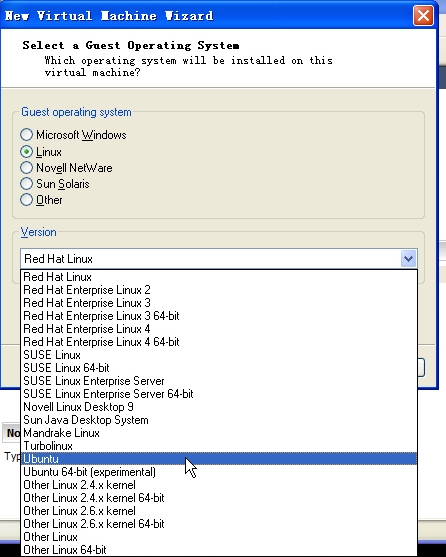
Task: Select Other Linux 64-bit option
Action: pyautogui.click(x=219, y=550)
